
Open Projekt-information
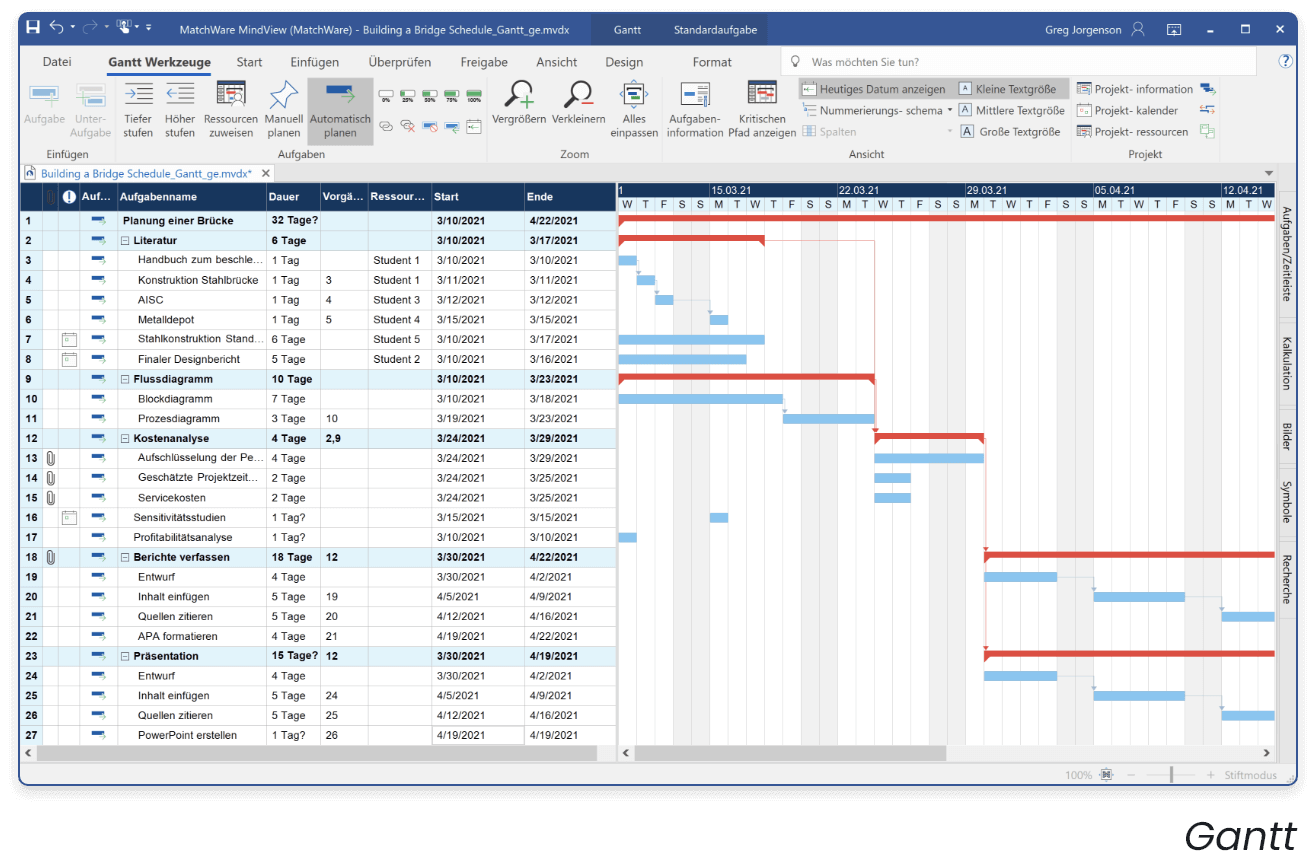(1135, 89)
